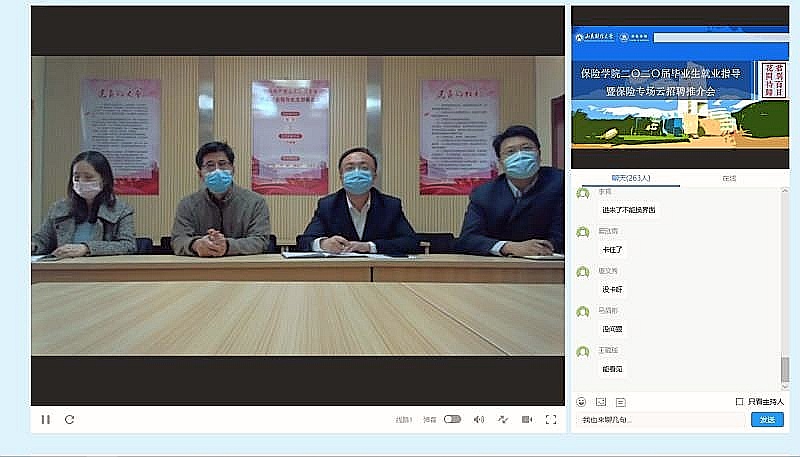Open the 线路1 line selector
The width and height of the screenshot is (800, 457).
[403, 420]
